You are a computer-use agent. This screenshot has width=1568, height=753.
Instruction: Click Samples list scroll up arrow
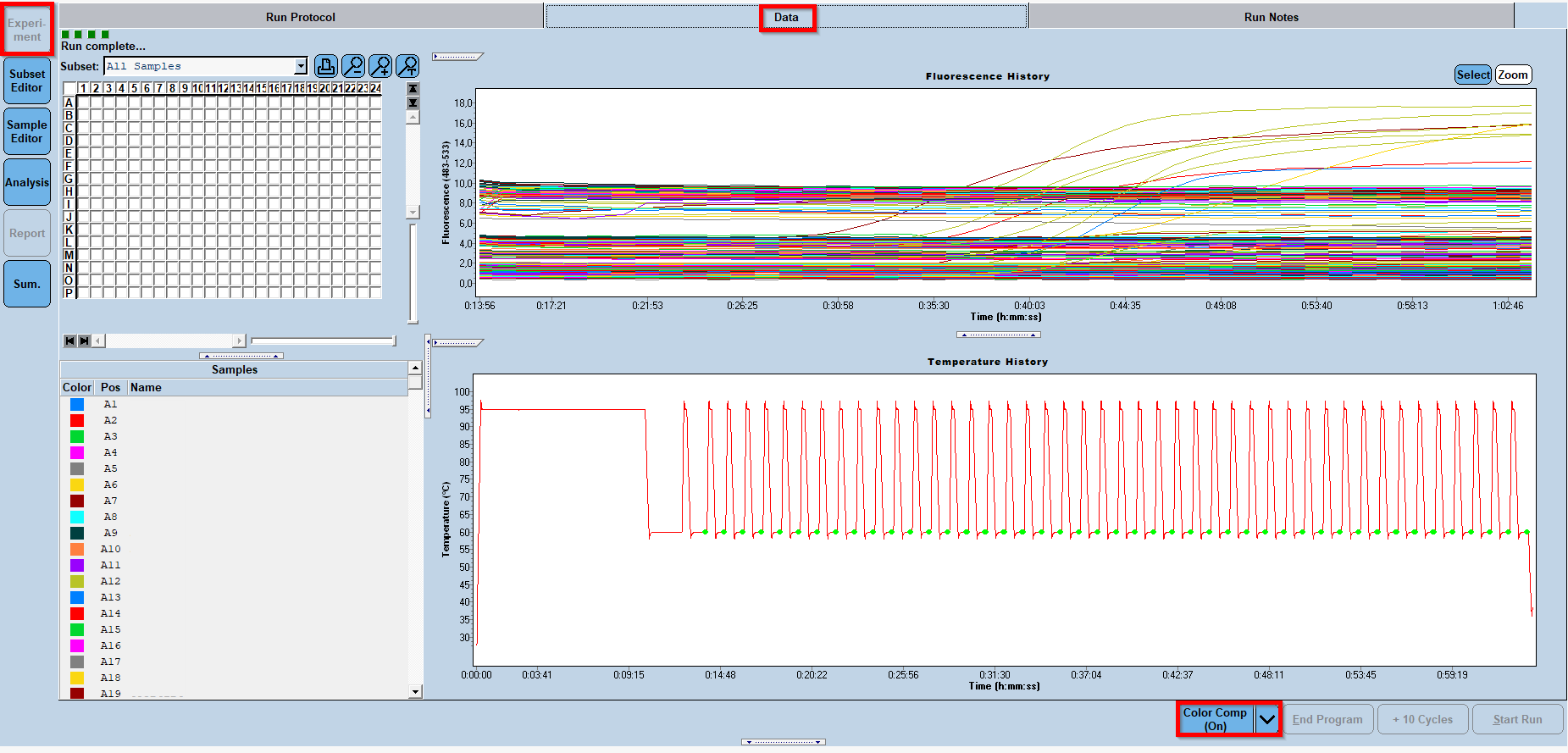coord(415,368)
